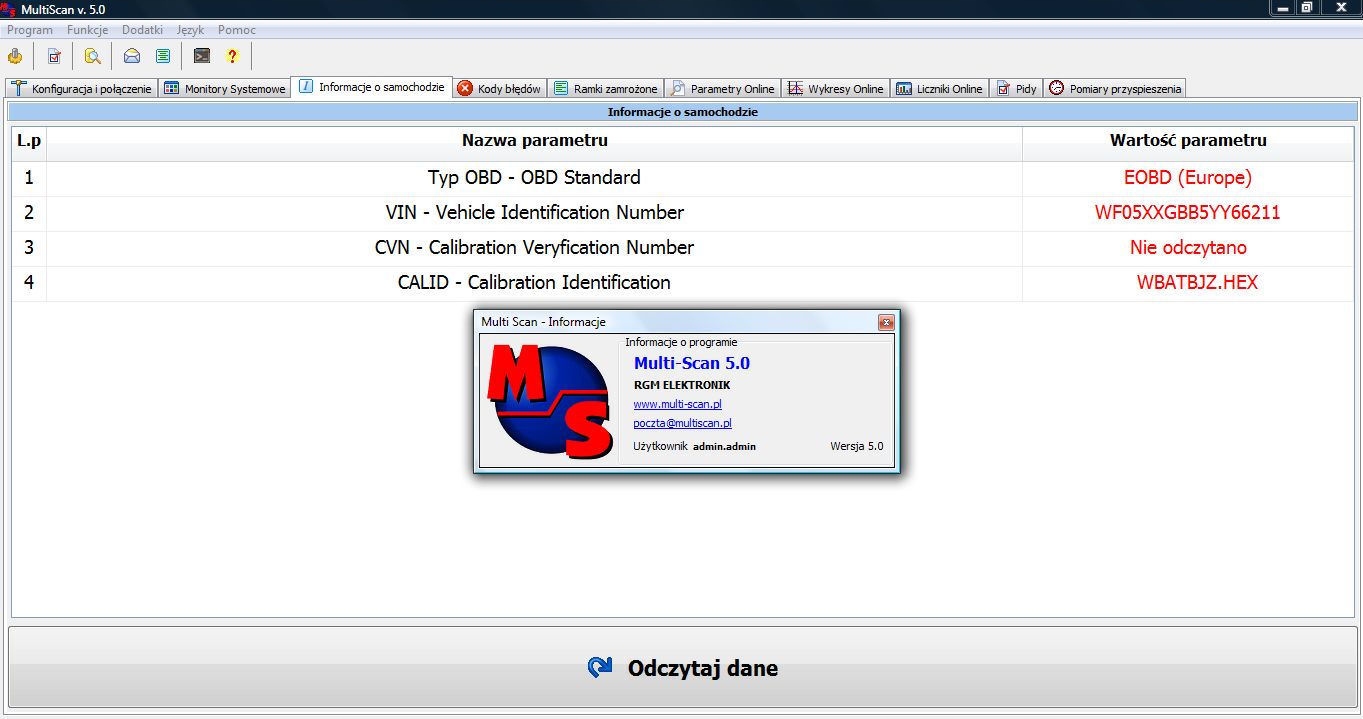Click the refresh arrow icon beside Odczytaj dane
Image resolution: width=1363 pixels, height=719 pixels.
pyautogui.click(x=600, y=668)
